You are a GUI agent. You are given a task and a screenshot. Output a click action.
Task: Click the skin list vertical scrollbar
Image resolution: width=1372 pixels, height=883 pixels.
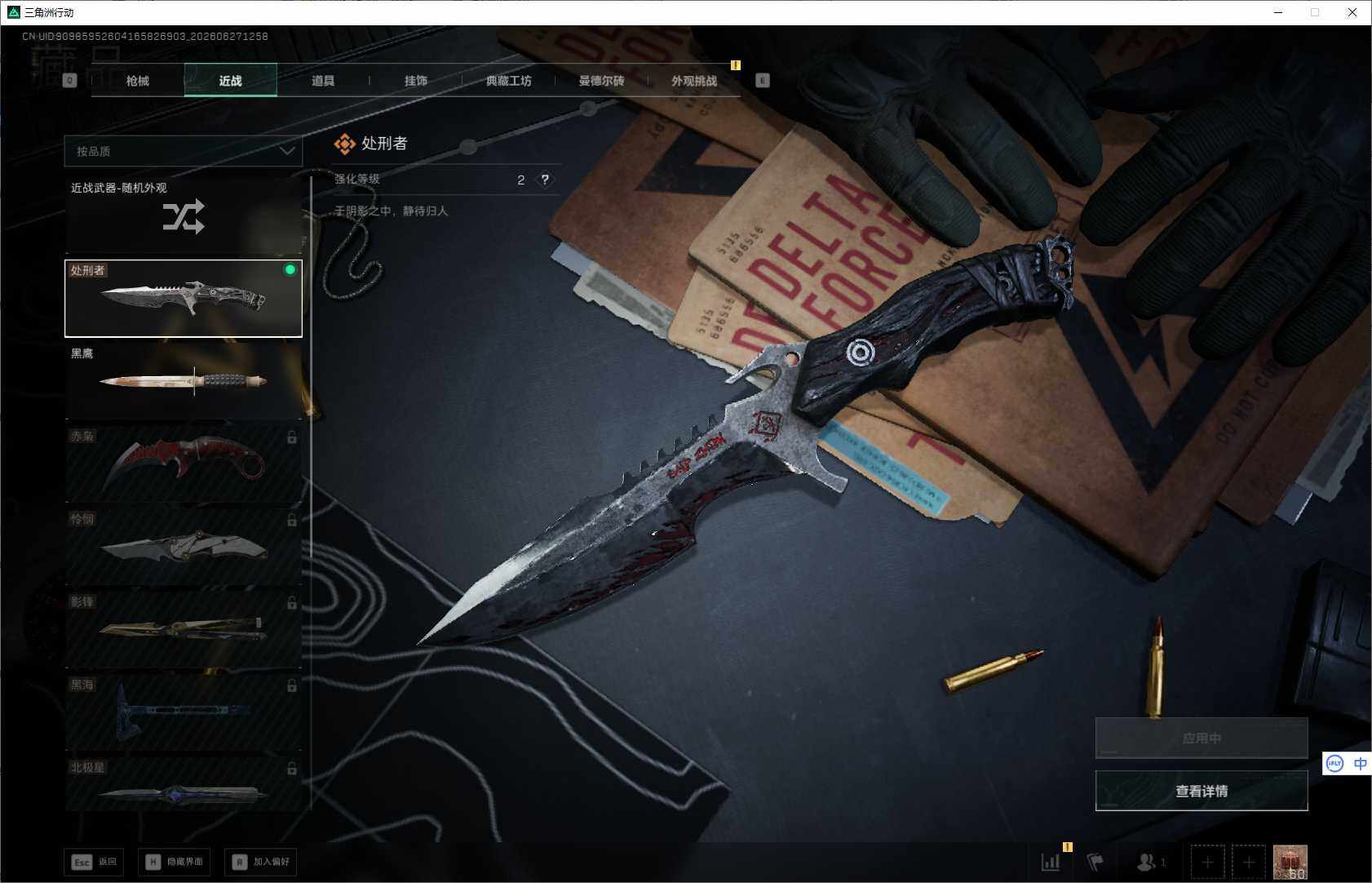tap(311, 367)
